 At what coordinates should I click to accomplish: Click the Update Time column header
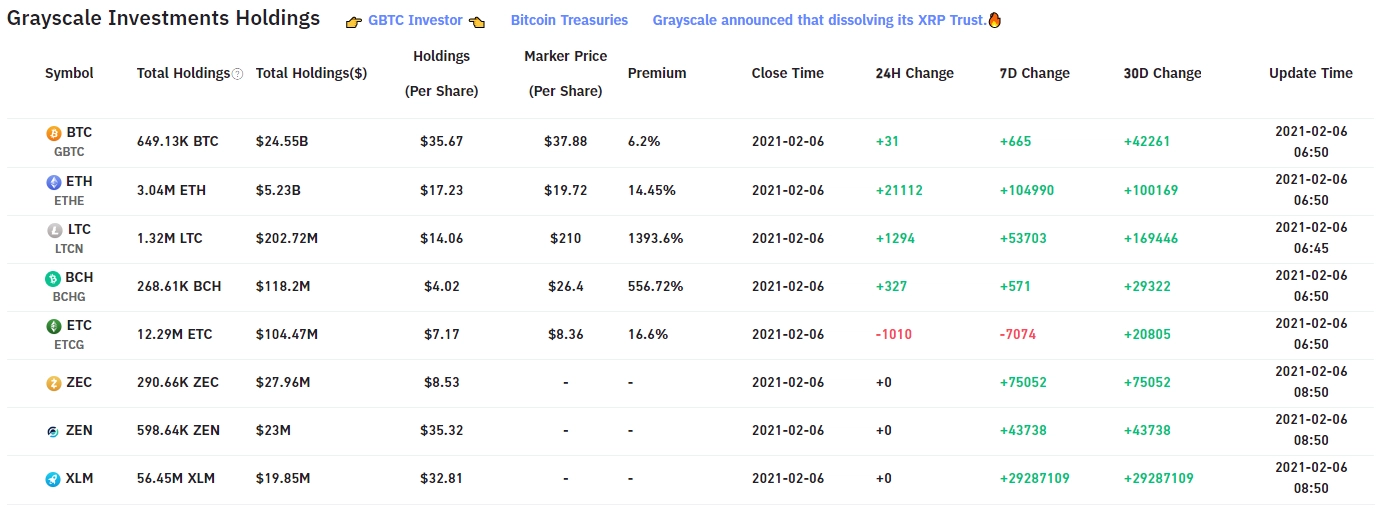1311,73
